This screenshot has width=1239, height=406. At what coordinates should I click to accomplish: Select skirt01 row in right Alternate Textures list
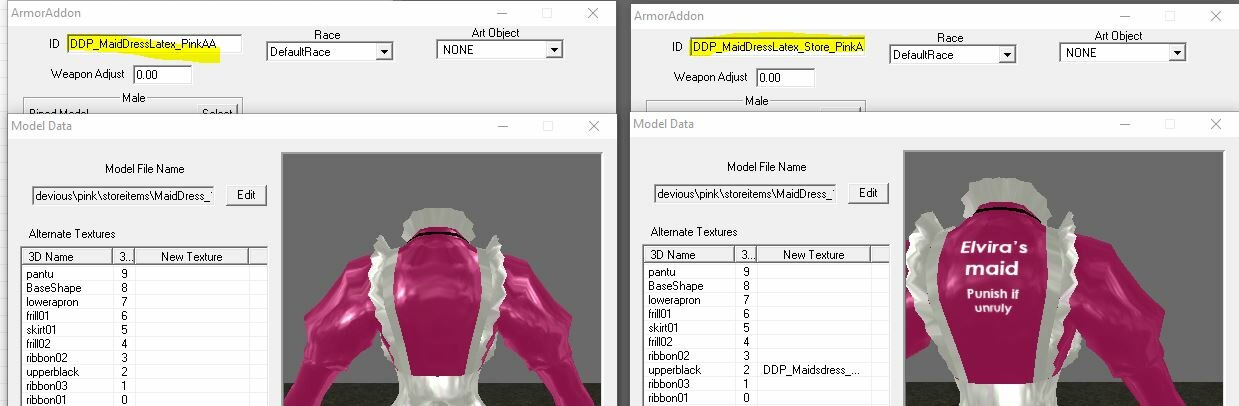(x=766, y=327)
